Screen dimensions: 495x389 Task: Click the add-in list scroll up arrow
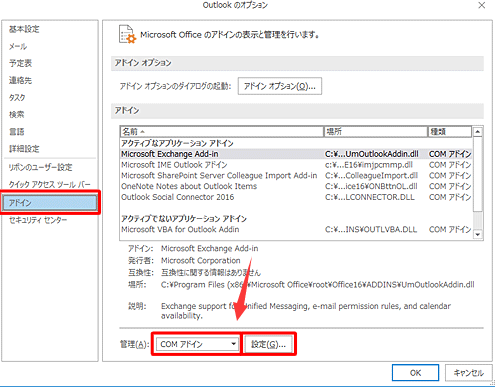tap(478, 132)
